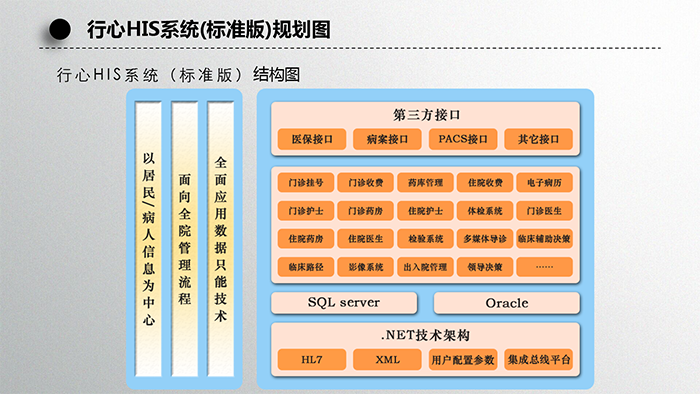Select the 临床路径 module
The width and height of the screenshot is (700, 394).
(306, 267)
